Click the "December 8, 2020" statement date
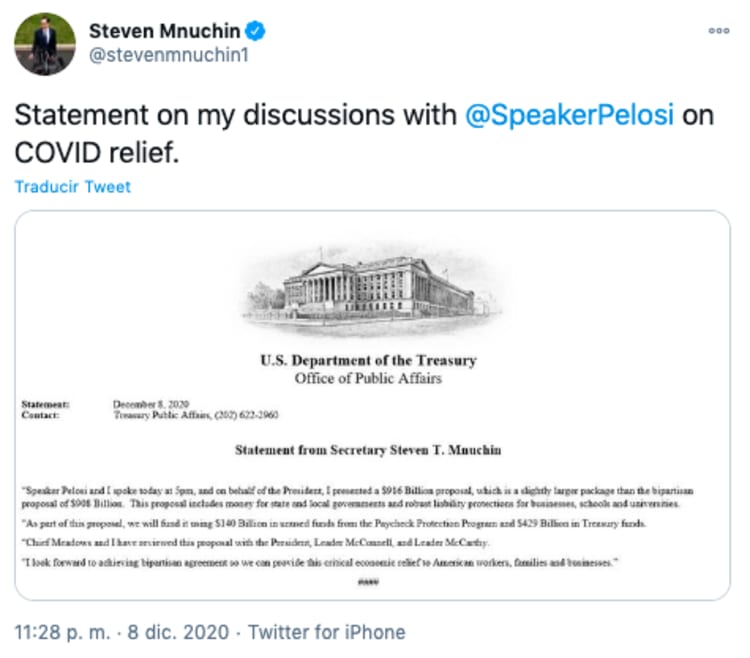The height and width of the screenshot is (658, 750). 149,404
